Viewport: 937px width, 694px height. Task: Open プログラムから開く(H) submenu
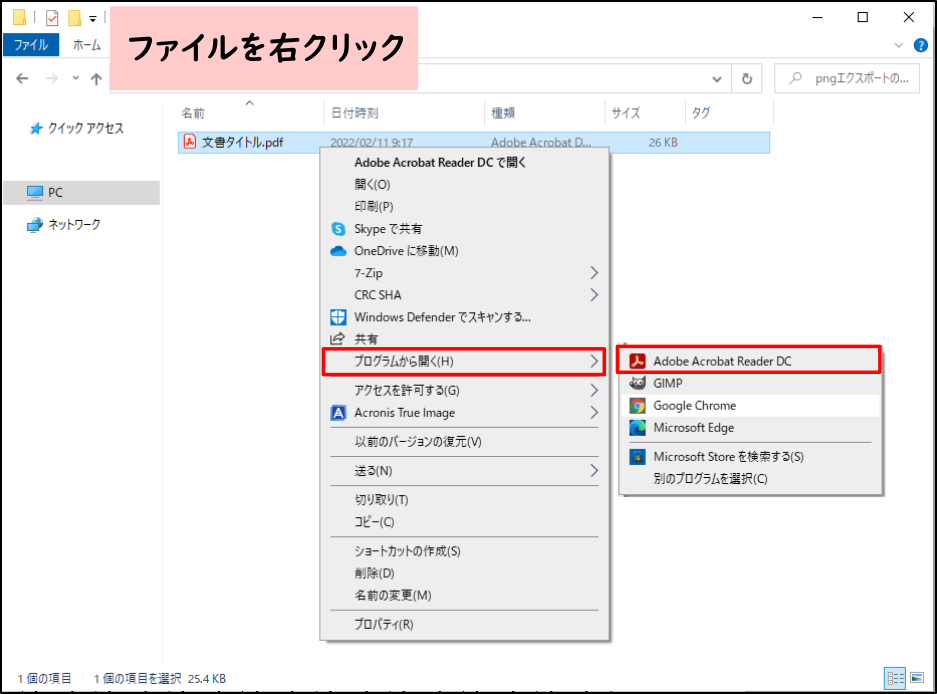[464, 362]
